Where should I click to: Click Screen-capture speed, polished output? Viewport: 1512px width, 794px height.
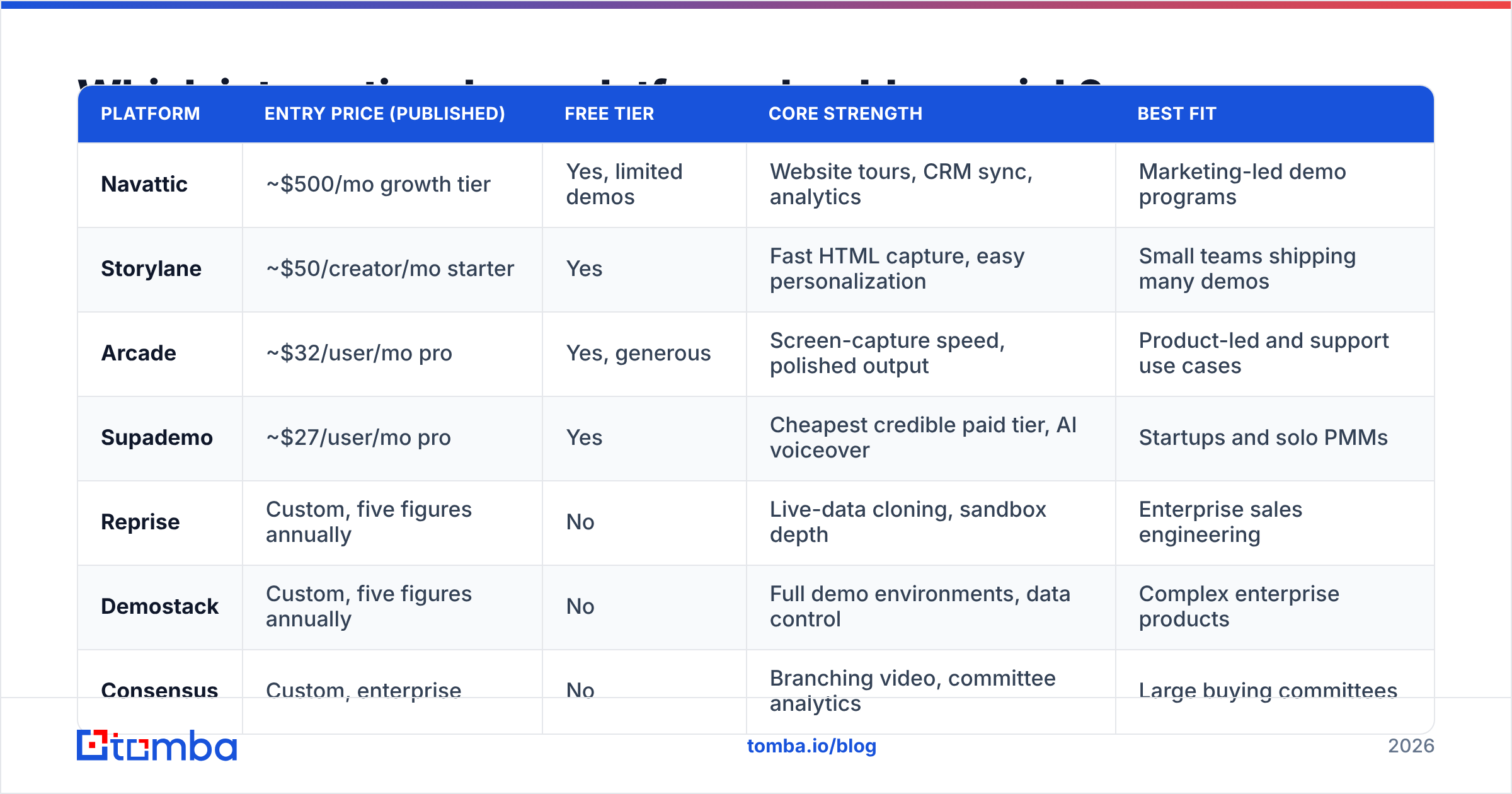(x=887, y=353)
